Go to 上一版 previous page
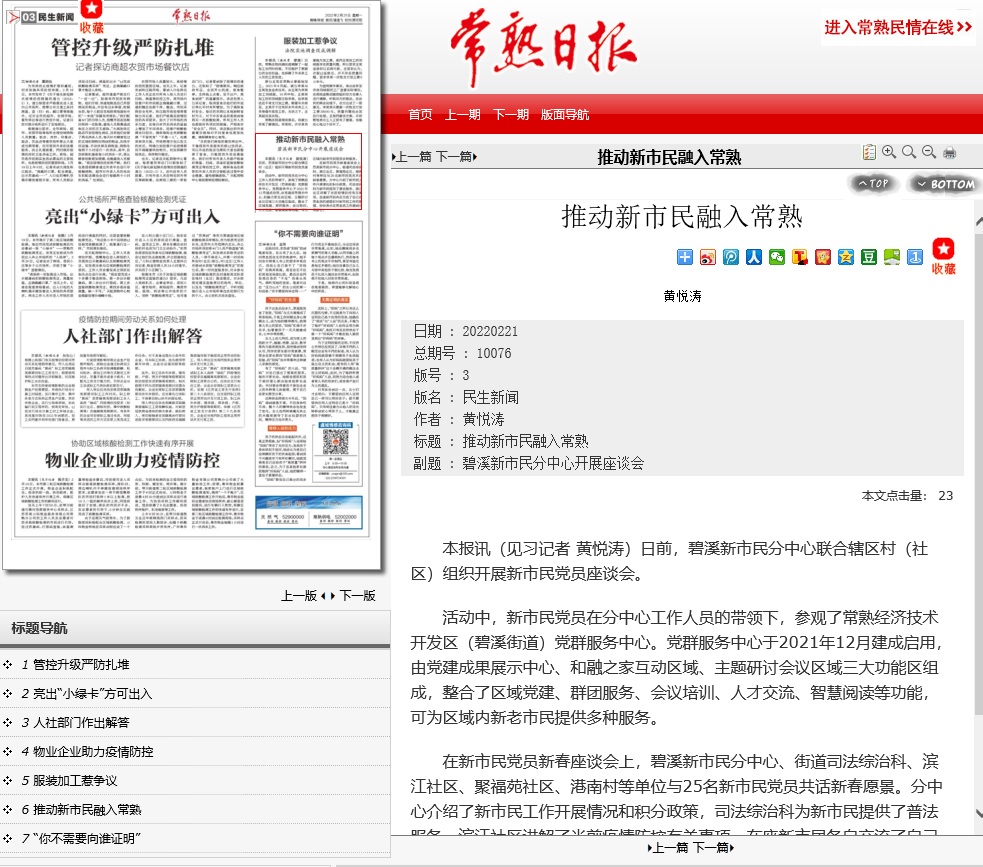Screen dimensions: 983x867 299,596
